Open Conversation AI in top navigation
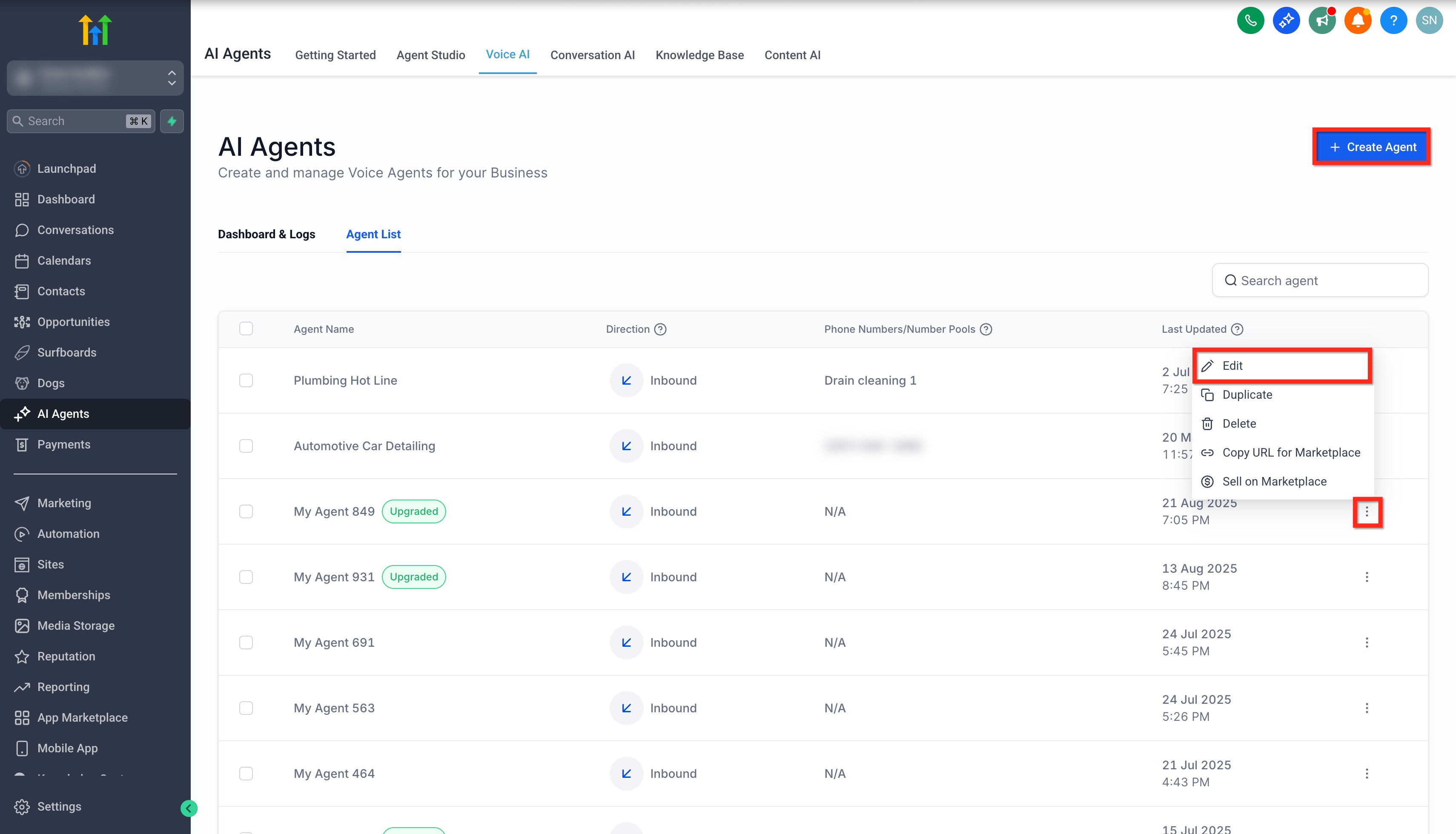Screen dimensions: 1456x834 [x=592, y=55]
